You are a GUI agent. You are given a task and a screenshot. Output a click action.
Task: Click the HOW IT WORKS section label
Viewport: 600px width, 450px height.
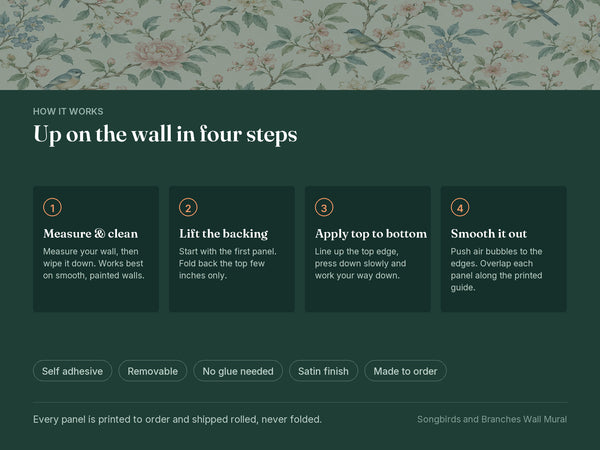pyautogui.click(x=68, y=111)
